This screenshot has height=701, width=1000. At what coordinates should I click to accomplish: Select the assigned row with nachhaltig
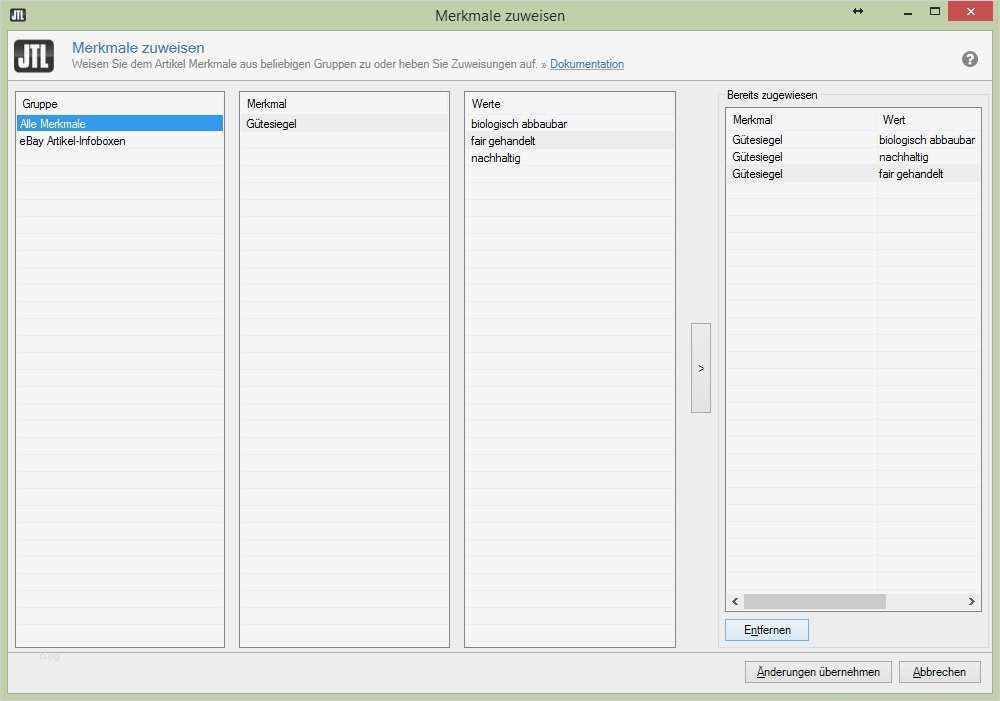coord(850,157)
